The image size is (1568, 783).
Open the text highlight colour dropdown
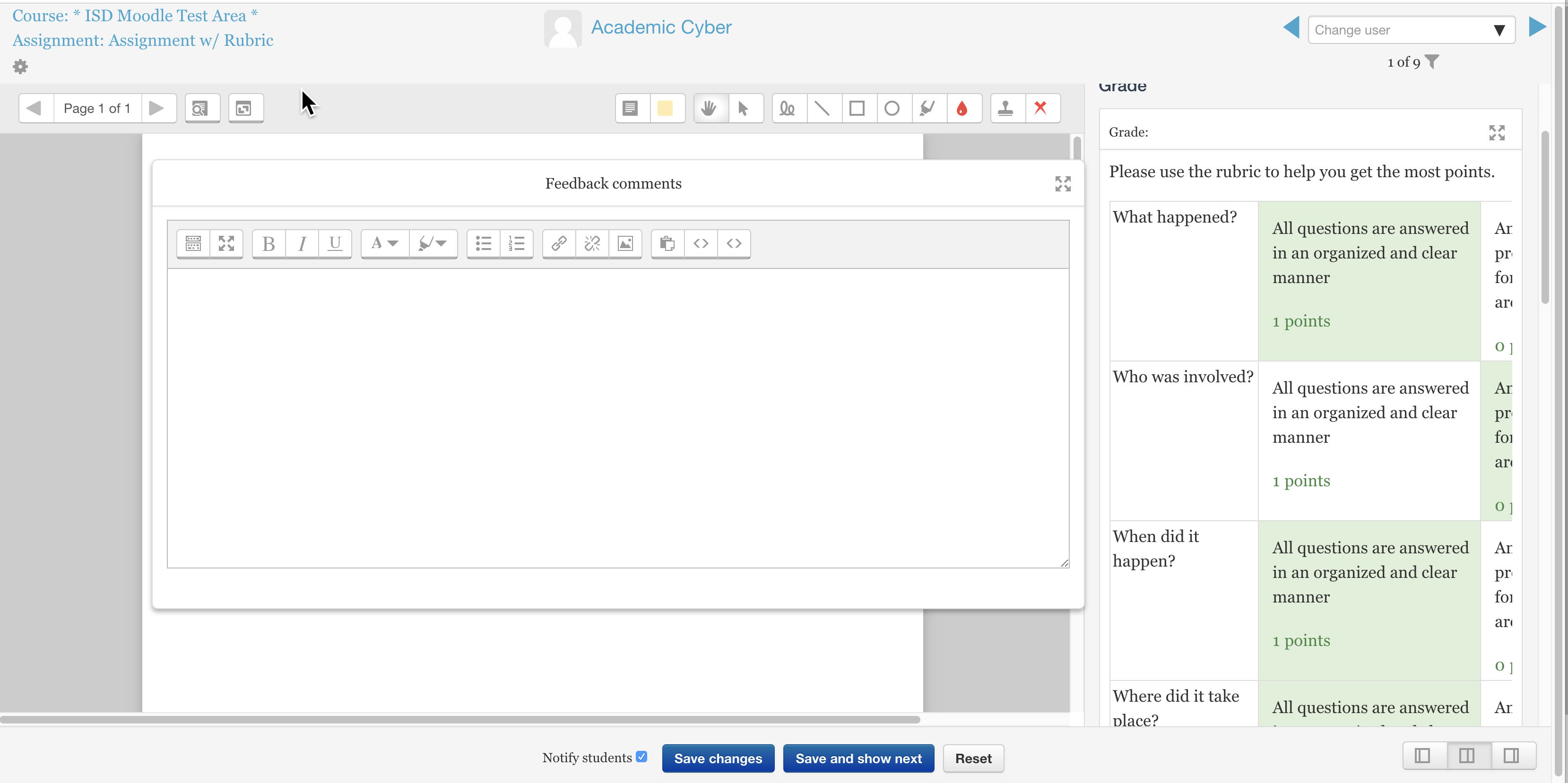tap(433, 243)
